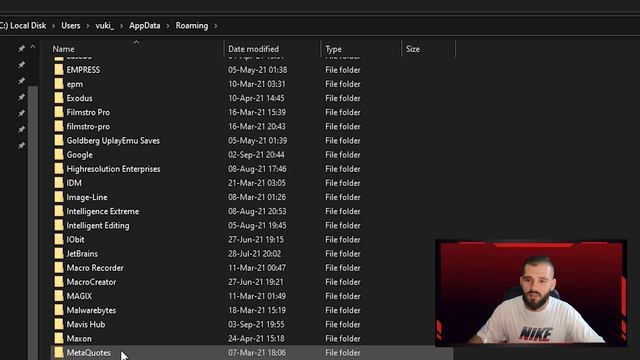Screen dimensions: 640x360
Task: Select Mavis Hub folder name
Action: [86, 324]
